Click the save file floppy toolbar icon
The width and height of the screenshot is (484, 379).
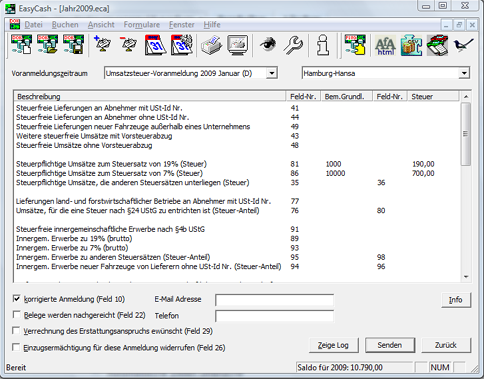click(x=73, y=45)
